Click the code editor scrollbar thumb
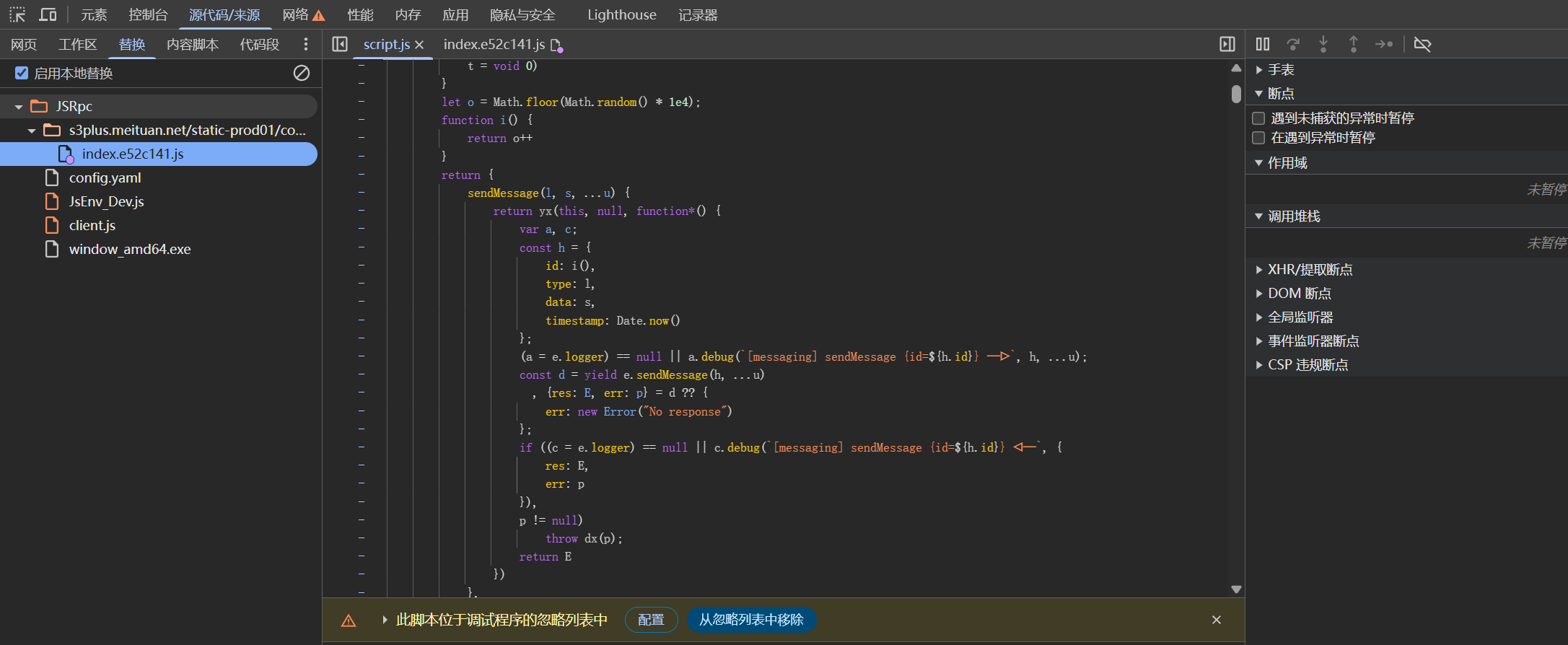 [1236, 94]
